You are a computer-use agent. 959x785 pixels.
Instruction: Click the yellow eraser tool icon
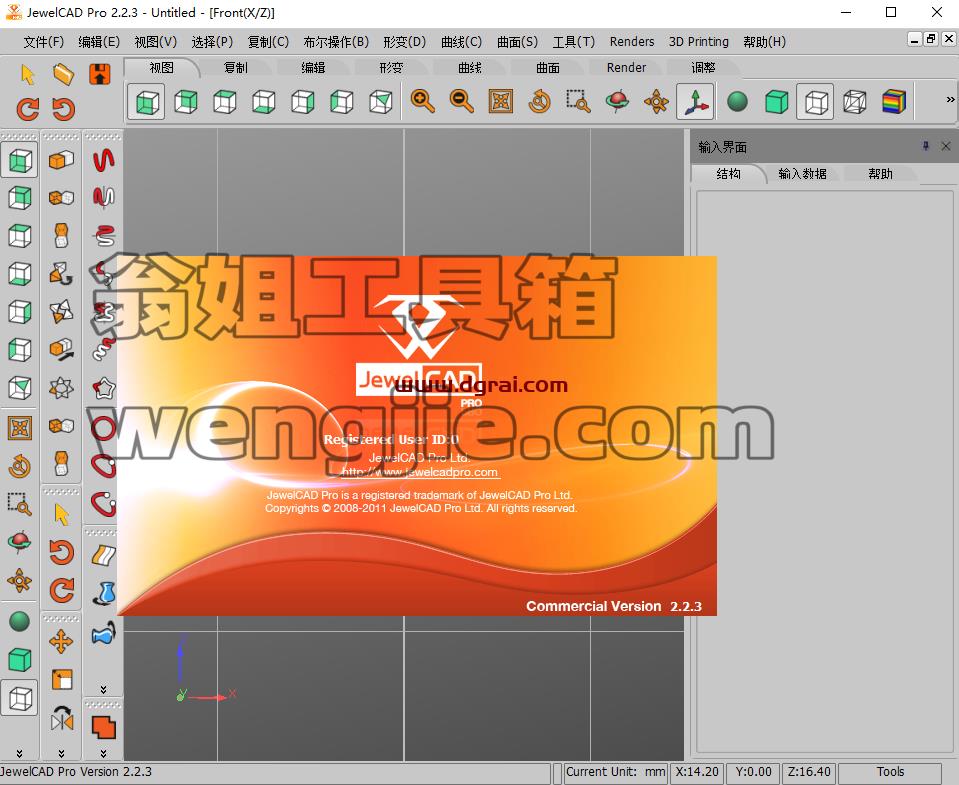click(x=63, y=74)
